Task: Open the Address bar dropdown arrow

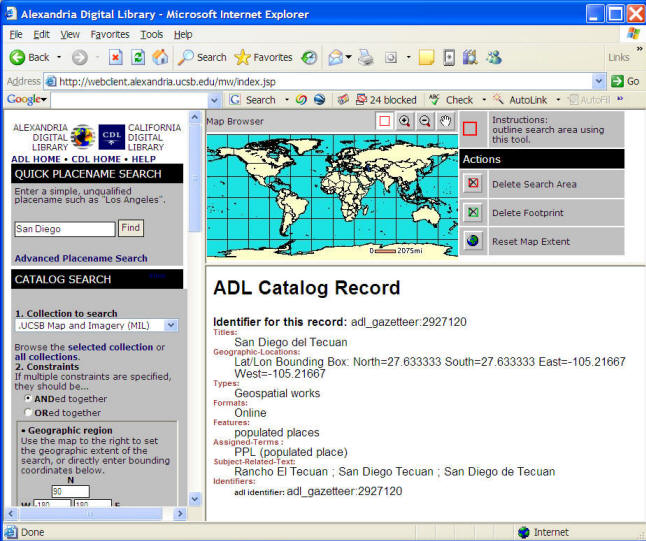Action: 599,81
